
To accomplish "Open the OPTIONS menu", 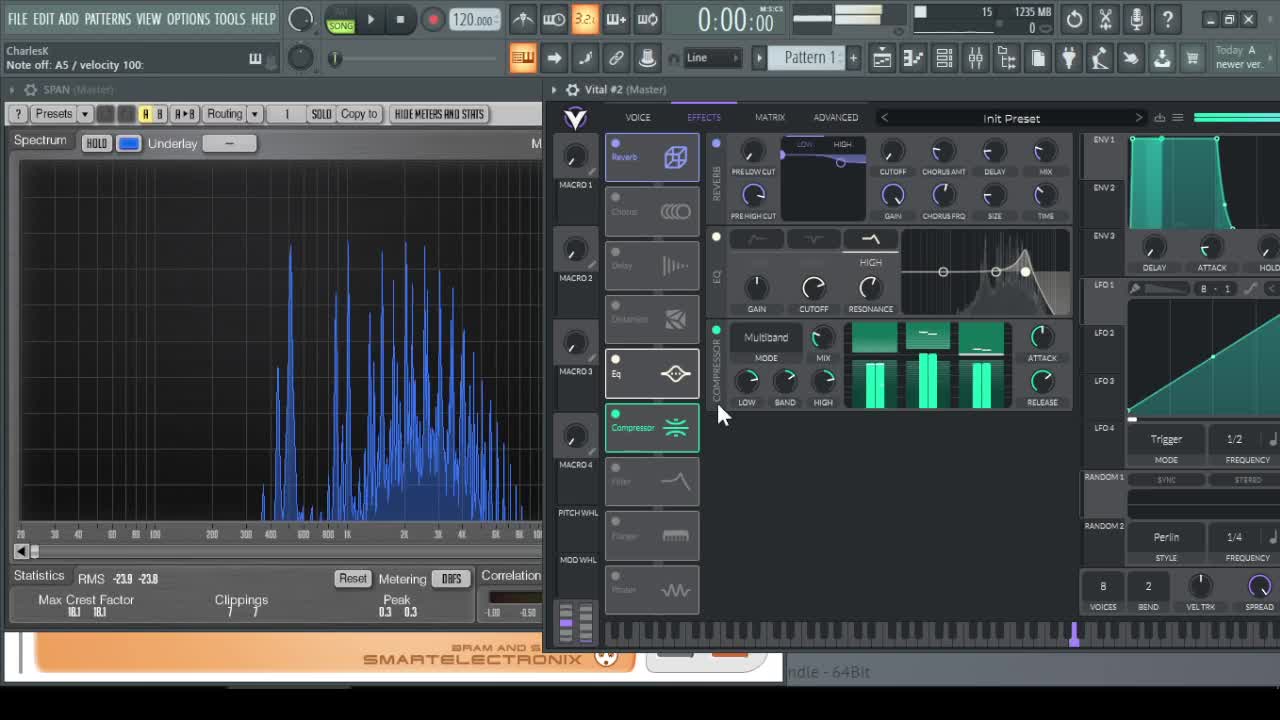I will [188, 19].
